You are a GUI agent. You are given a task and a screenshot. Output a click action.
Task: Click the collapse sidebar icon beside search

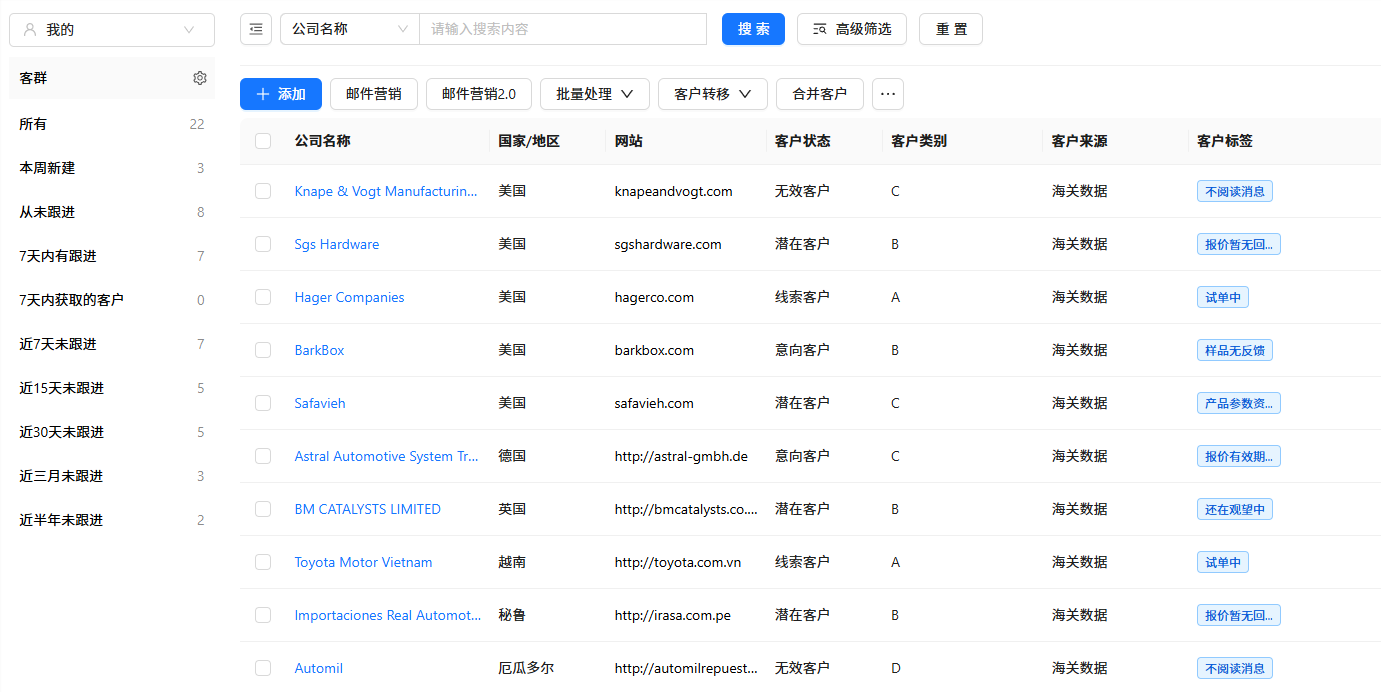point(256,30)
